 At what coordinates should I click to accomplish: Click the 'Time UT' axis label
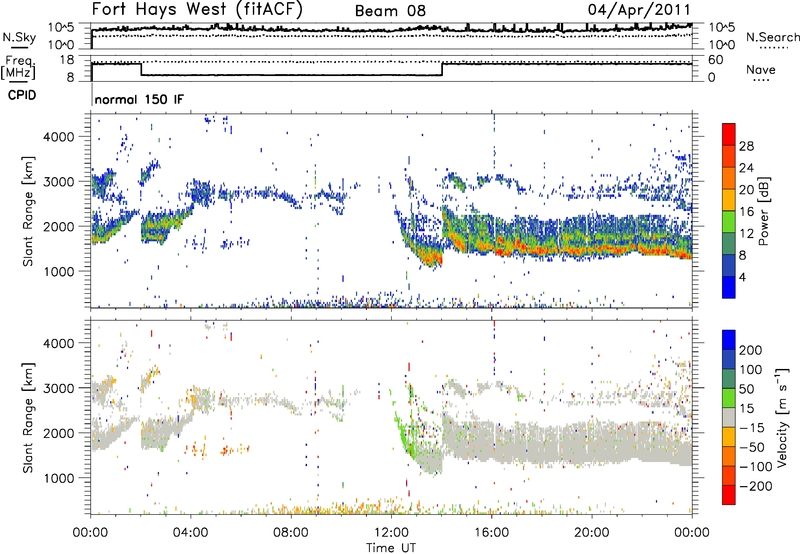click(x=391, y=548)
